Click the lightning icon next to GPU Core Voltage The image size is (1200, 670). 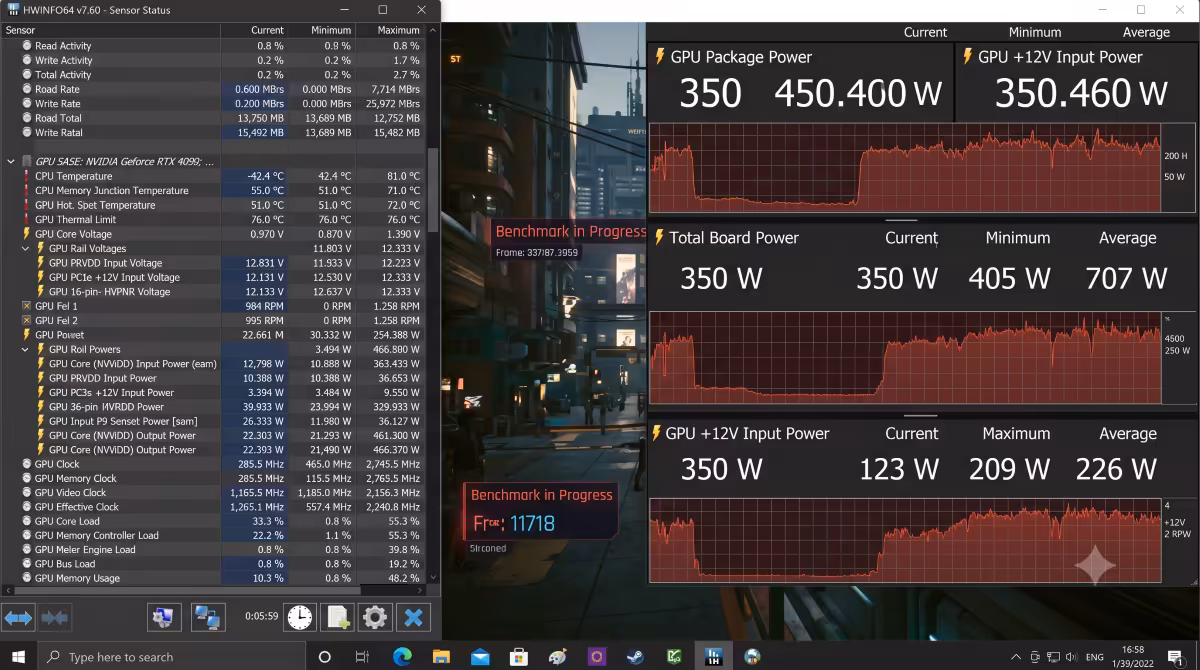[x=26, y=234]
